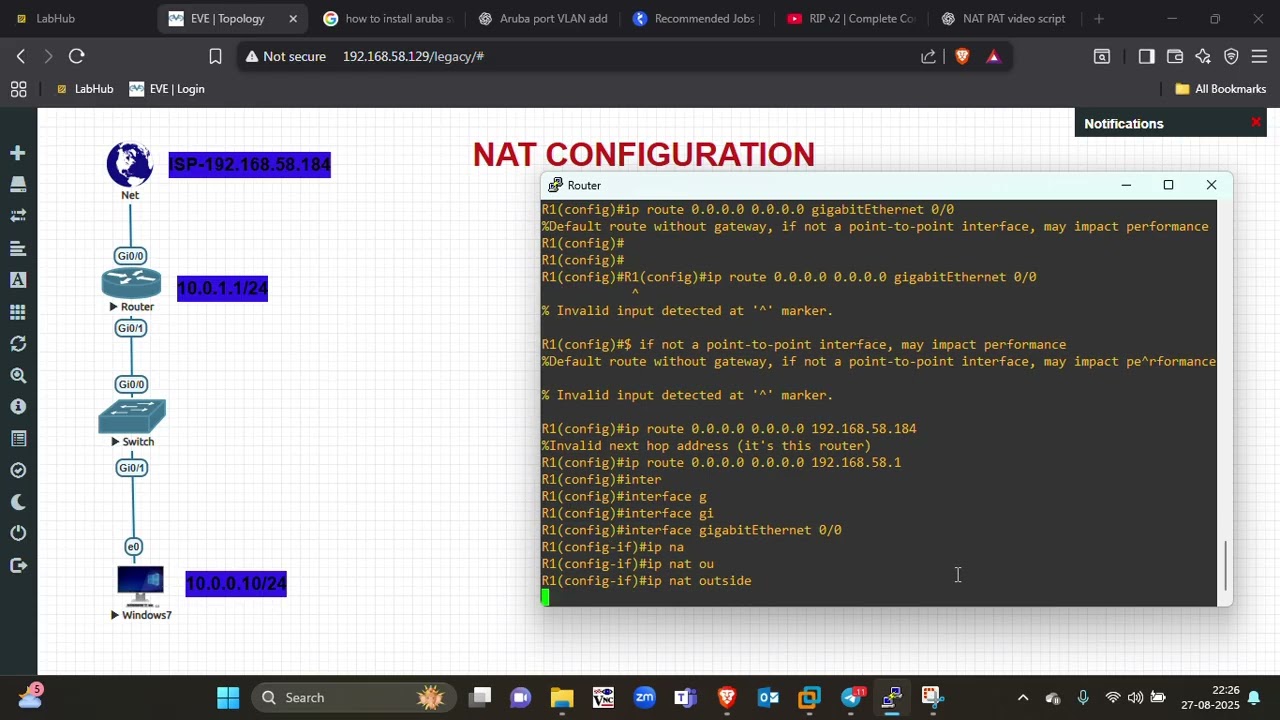Select the zoom magnifier sidebar icon
Screen dimensions: 1280x720
click(18, 376)
